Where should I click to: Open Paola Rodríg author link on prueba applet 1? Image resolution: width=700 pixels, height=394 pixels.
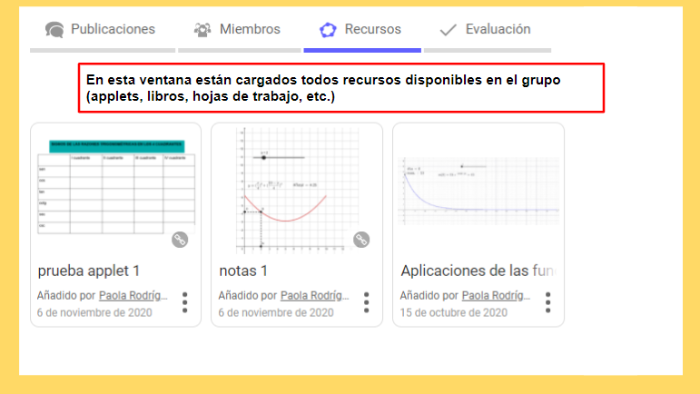pos(133,295)
